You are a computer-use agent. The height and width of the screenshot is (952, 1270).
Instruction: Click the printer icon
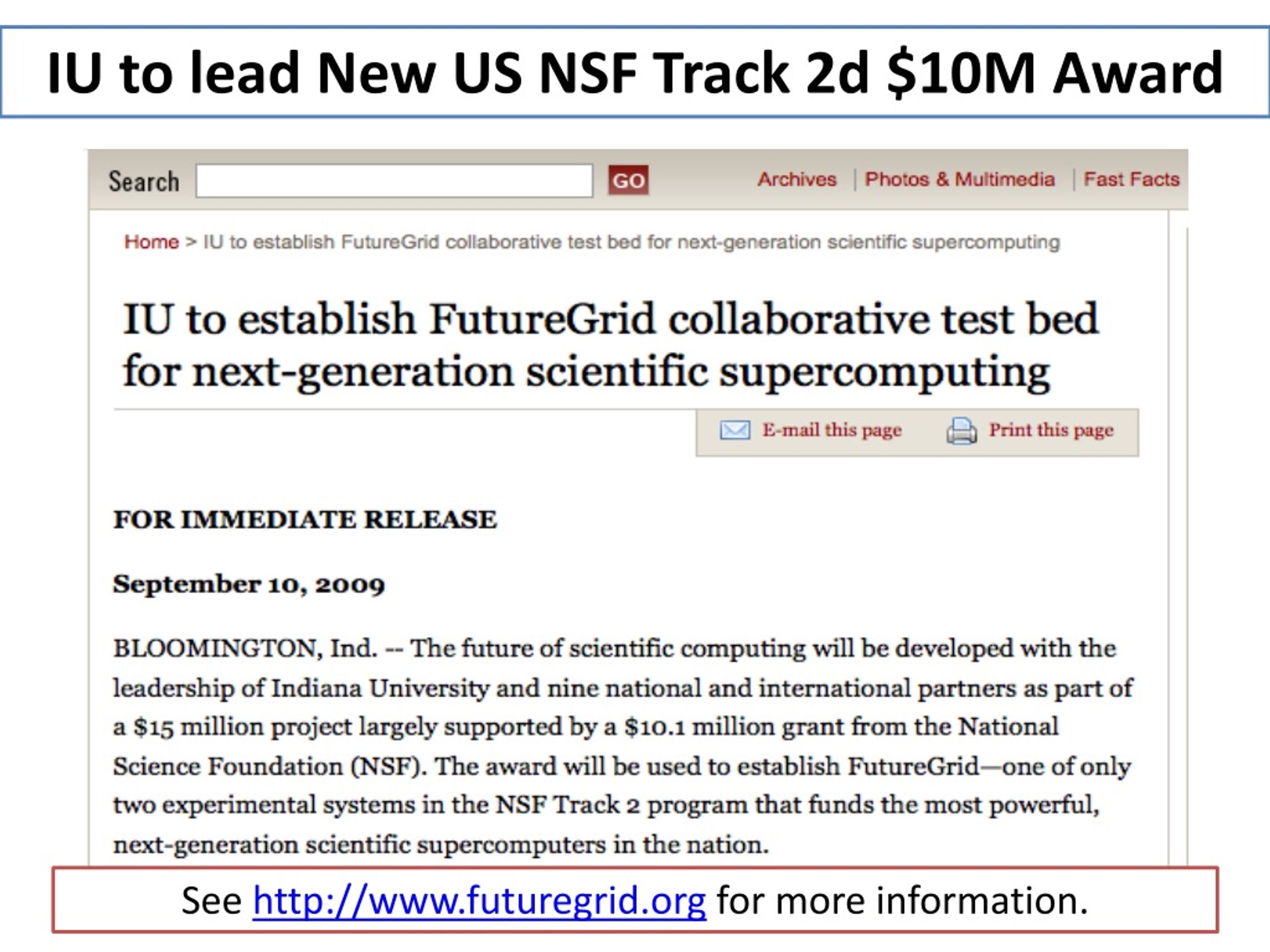[x=961, y=430]
